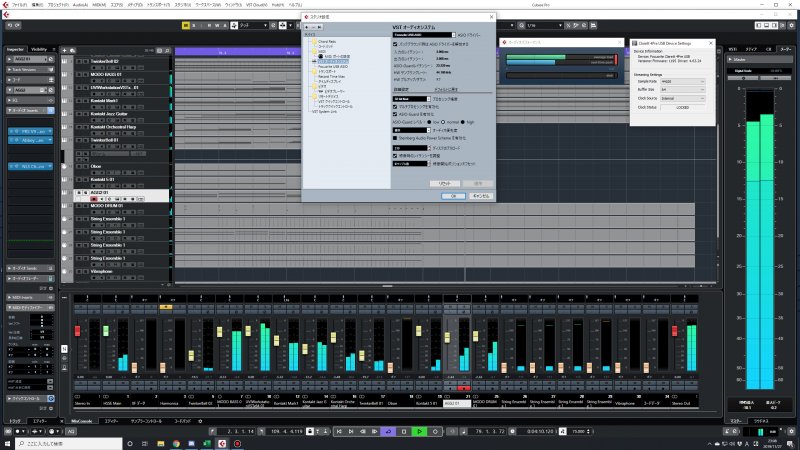Click OK in the Studio Setup dialog
Screen dimensions: 800x450
pyautogui.click(x=454, y=196)
